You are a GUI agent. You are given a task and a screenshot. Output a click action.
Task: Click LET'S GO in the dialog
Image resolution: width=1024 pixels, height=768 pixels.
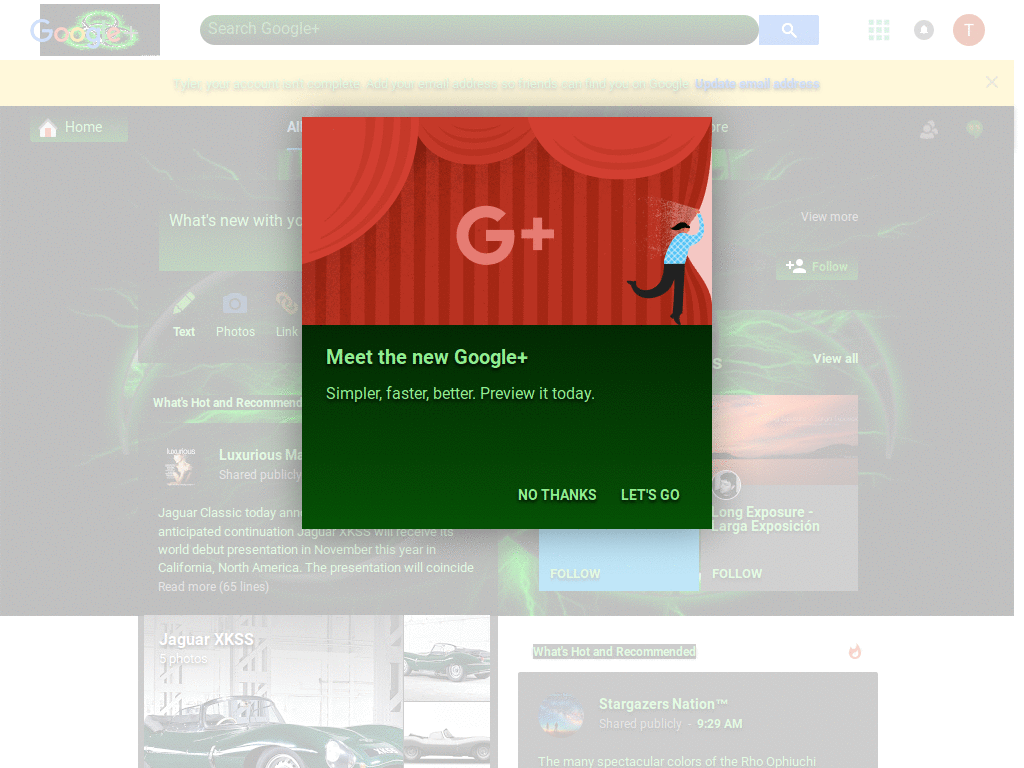coord(650,495)
